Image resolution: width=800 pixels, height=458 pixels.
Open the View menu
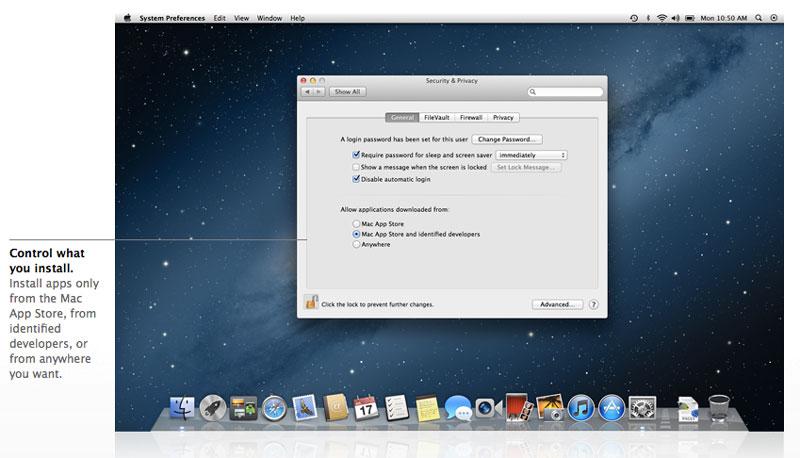(x=241, y=18)
